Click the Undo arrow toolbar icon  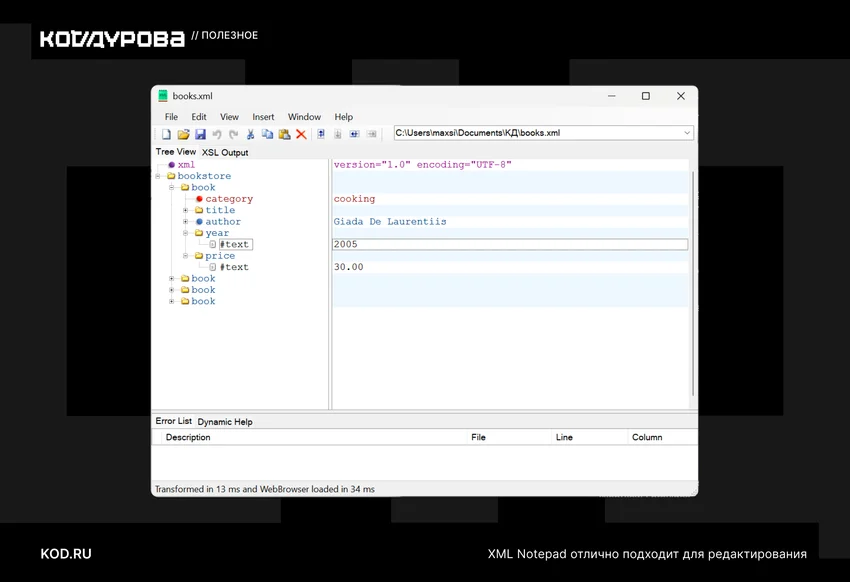coord(217,134)
